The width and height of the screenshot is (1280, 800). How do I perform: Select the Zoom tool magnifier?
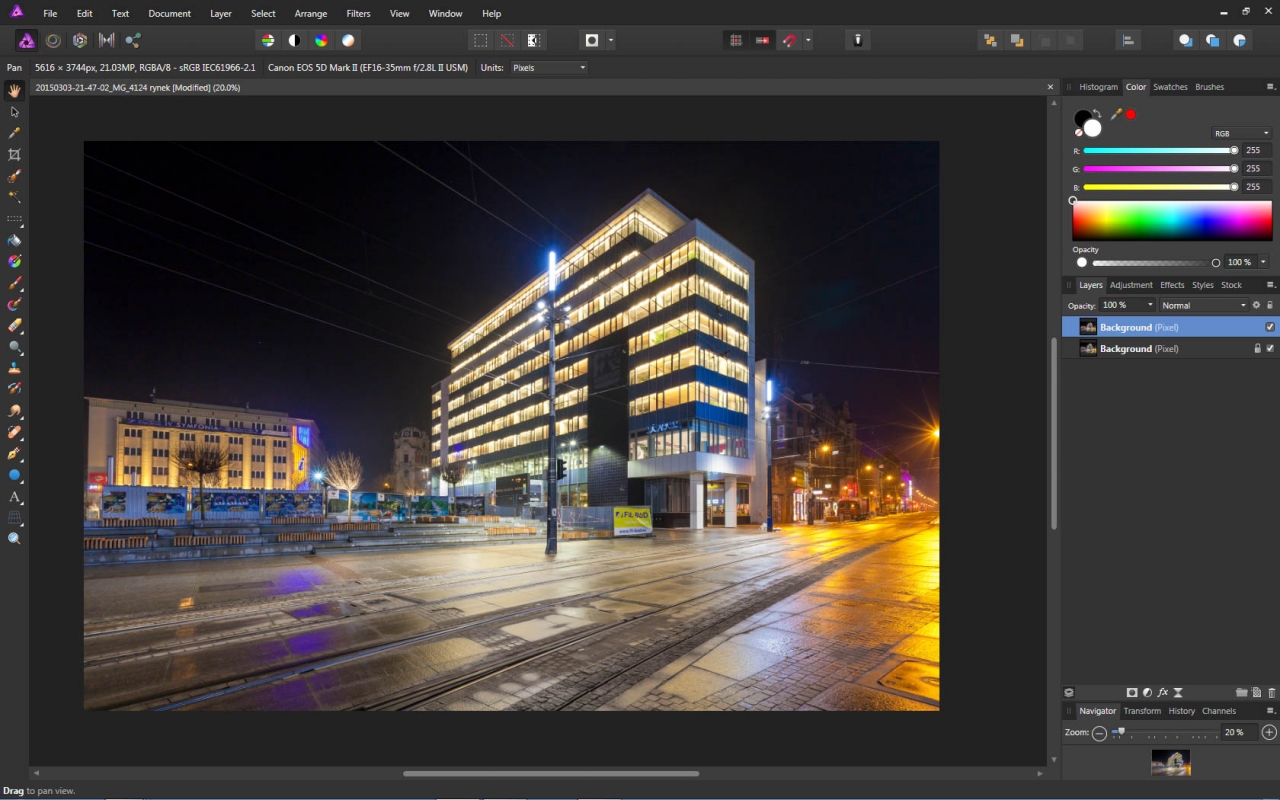(x=14, y=539)
